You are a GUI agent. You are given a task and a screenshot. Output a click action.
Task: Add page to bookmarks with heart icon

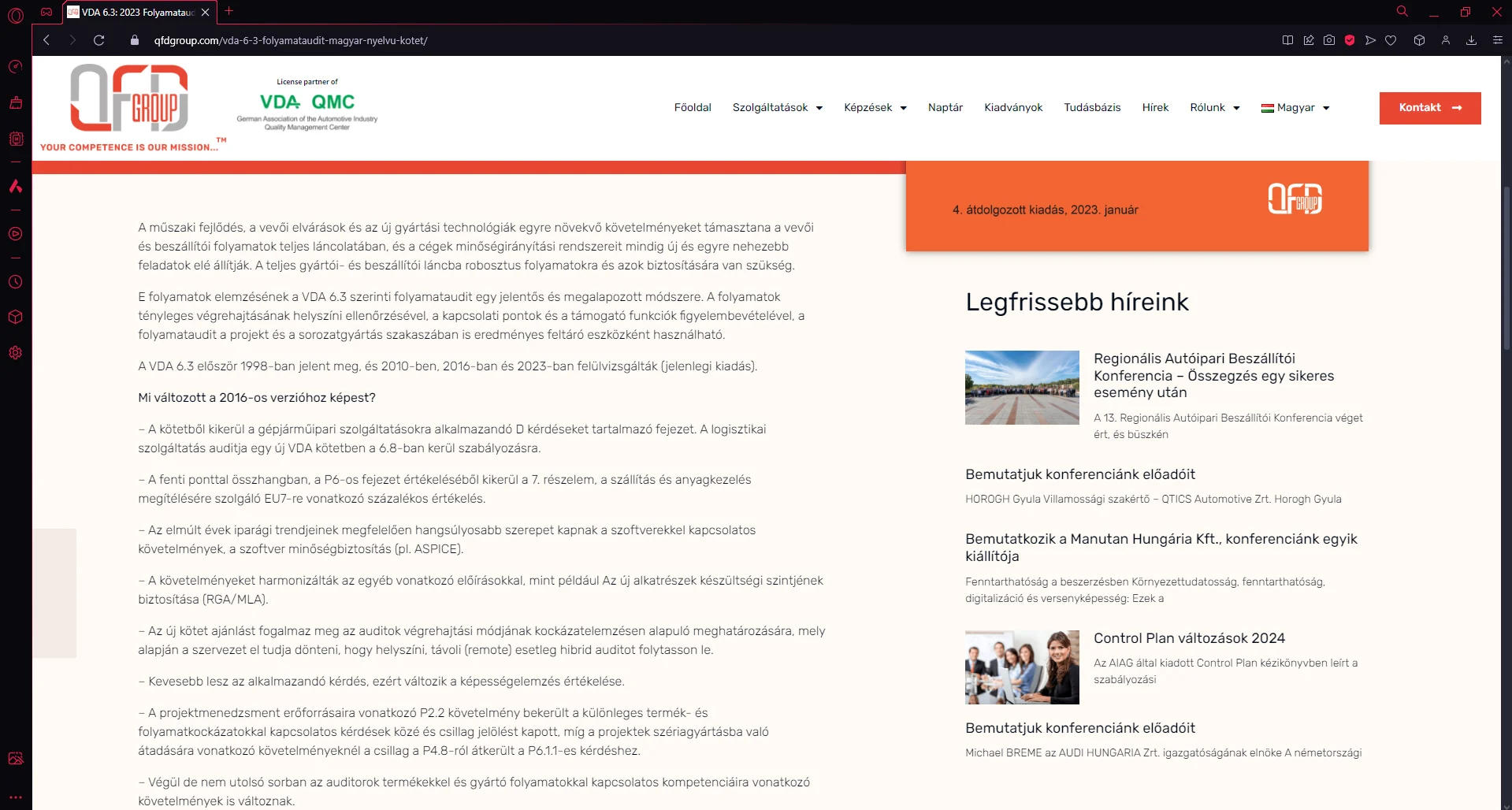pos(1391,40)
